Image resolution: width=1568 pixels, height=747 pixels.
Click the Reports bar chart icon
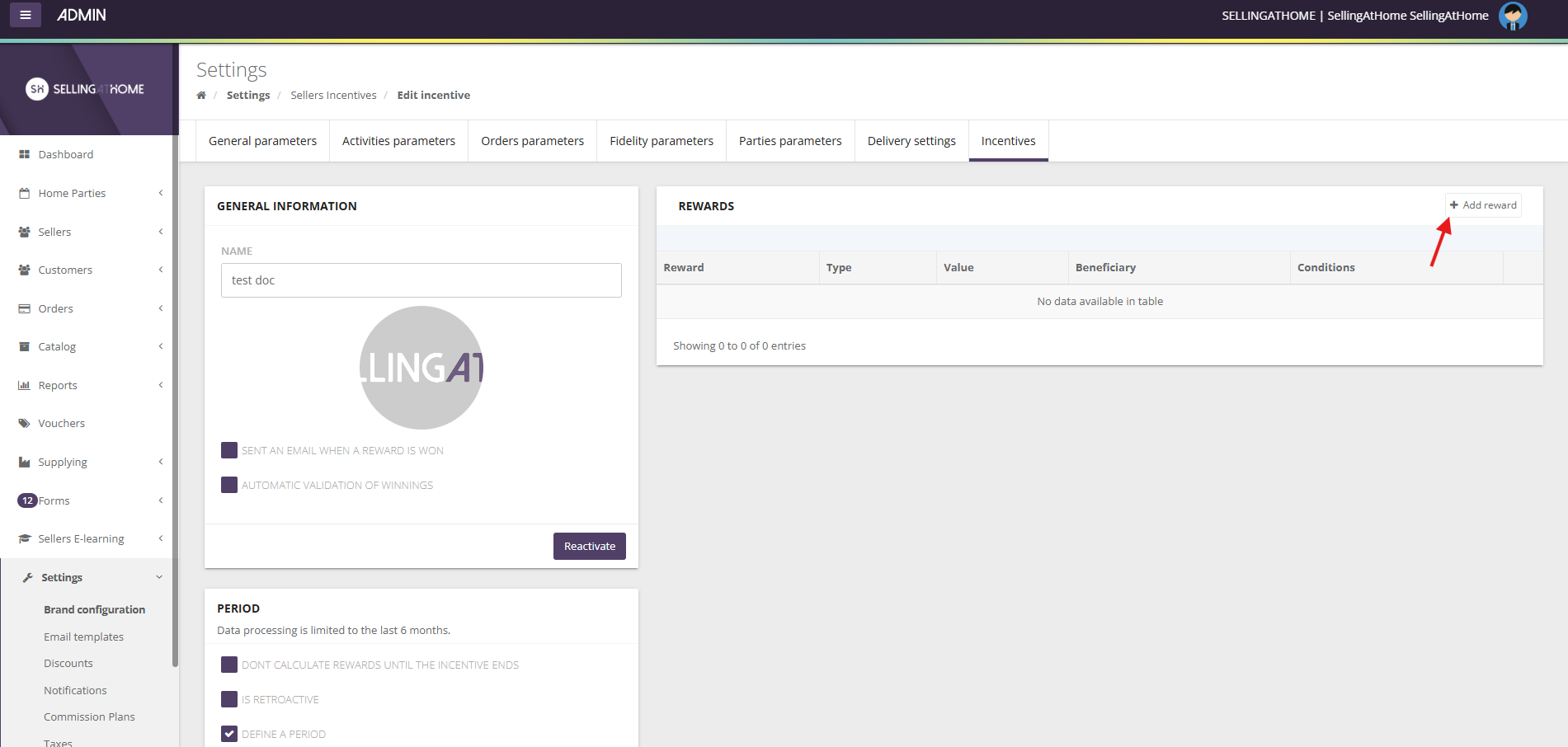click(x=24, y=385)
